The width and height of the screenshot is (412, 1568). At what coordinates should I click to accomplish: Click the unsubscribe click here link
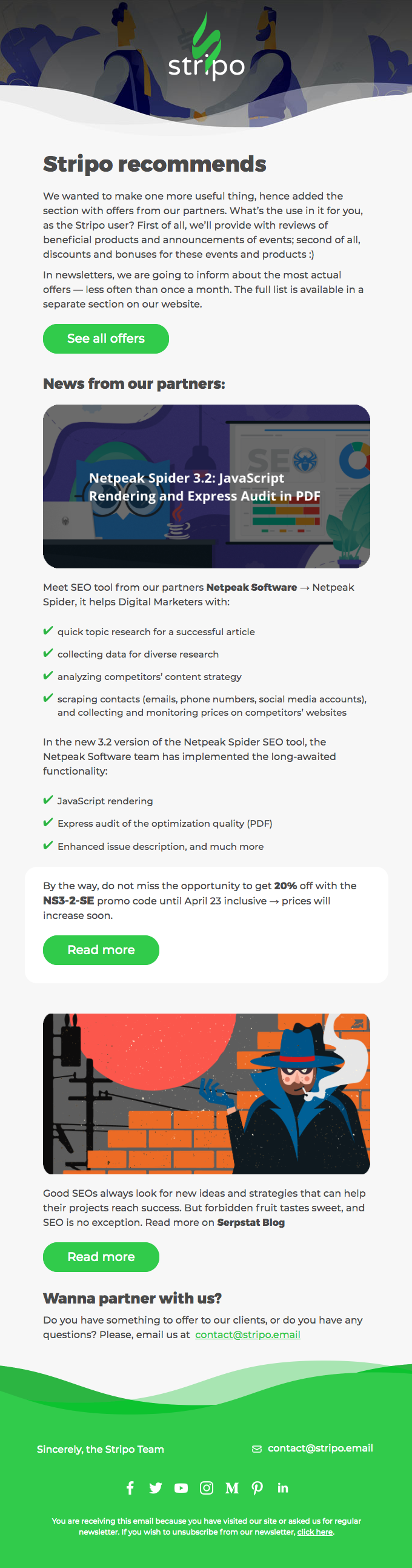click(x=315, y=1532)
